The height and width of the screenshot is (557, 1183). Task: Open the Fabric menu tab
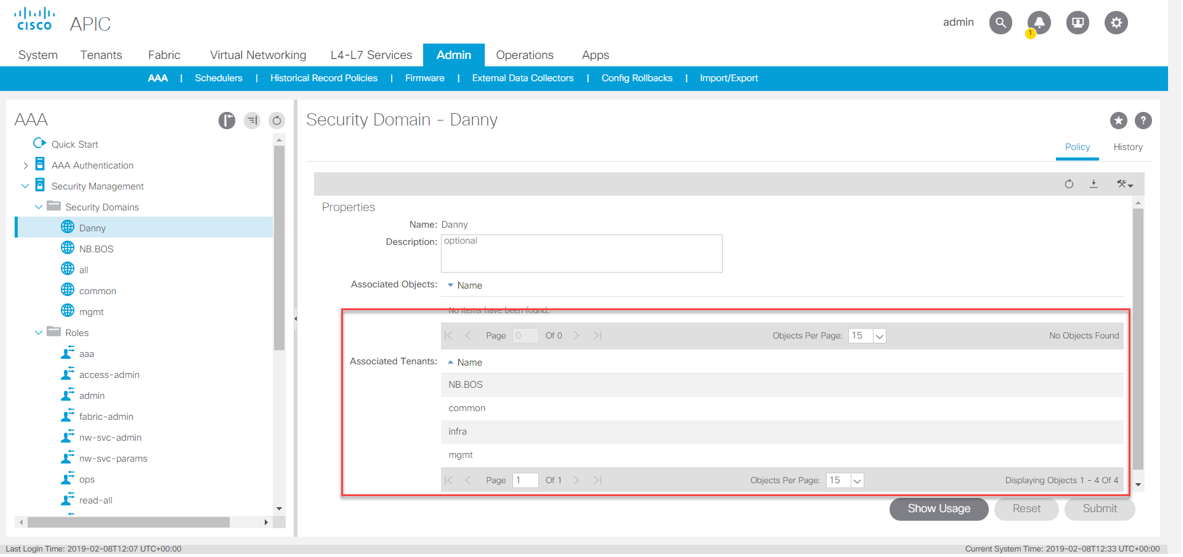[x=164, y=55]
